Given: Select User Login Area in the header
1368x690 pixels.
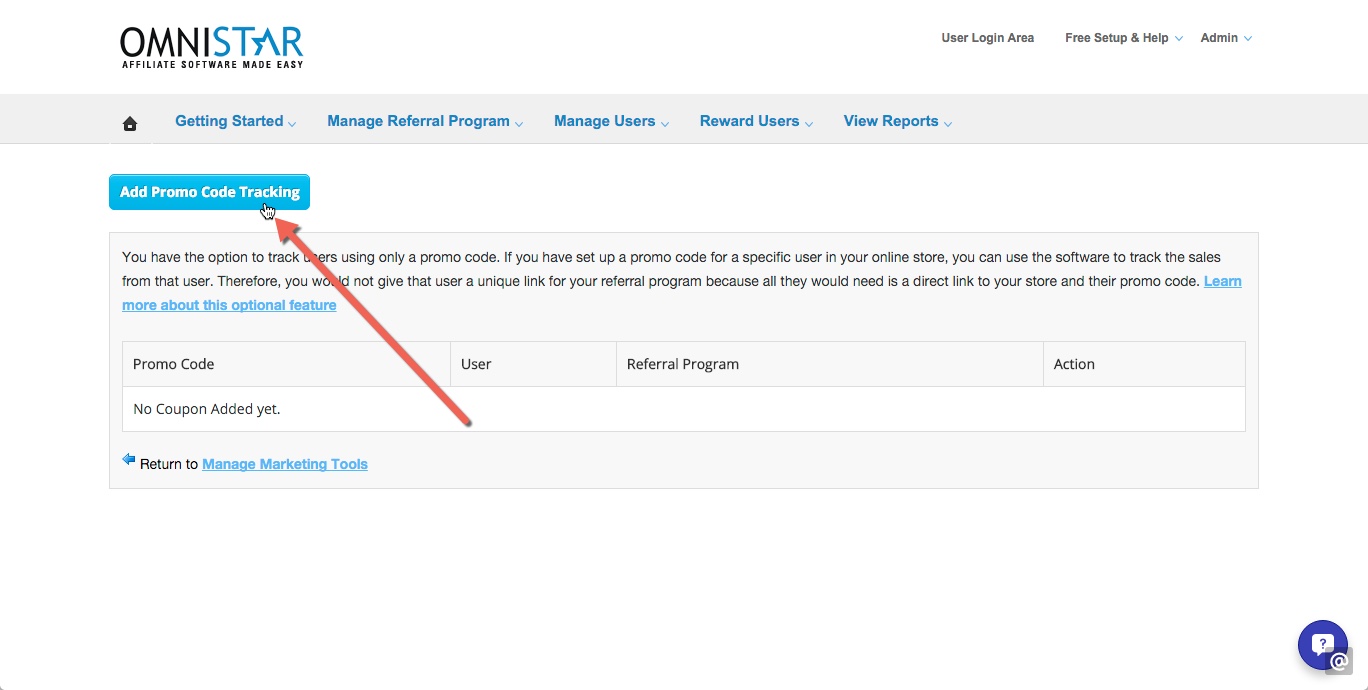Looking at the screenshot, I should 988,37.
